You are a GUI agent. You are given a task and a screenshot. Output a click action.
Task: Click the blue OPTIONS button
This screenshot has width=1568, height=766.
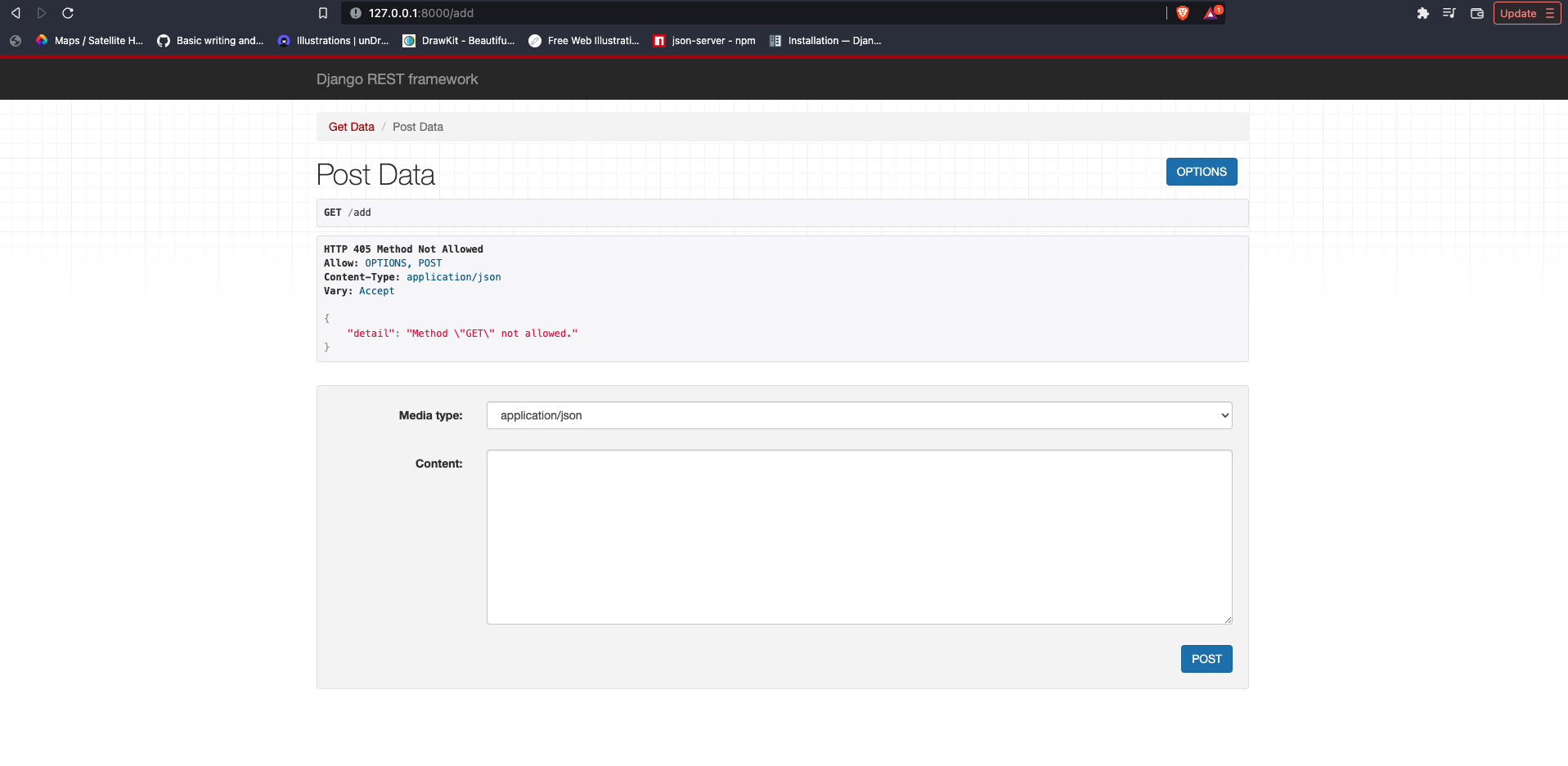(x=1202, y=172)
